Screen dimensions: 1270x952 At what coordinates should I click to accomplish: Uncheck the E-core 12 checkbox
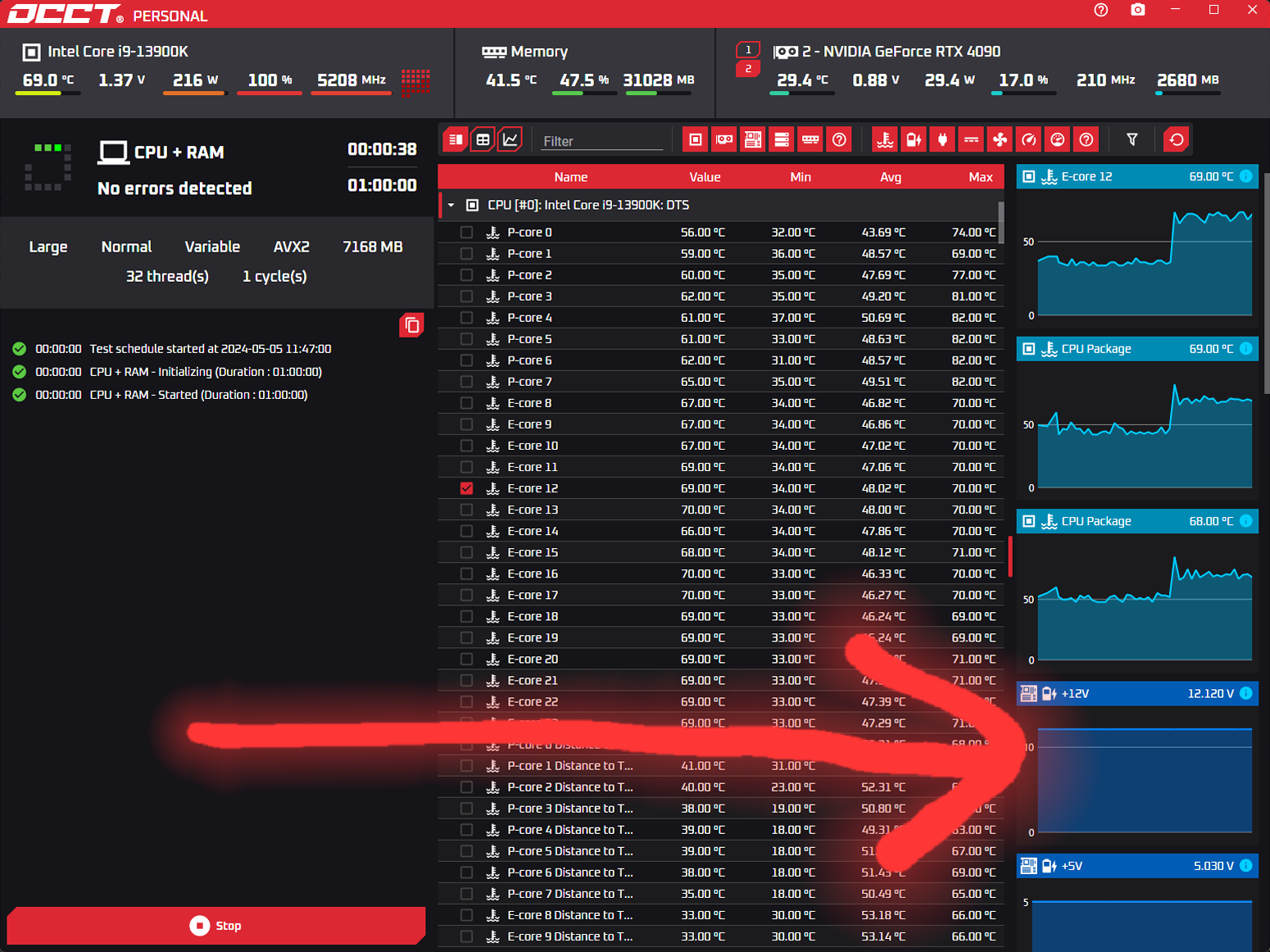tap(466, 488)
